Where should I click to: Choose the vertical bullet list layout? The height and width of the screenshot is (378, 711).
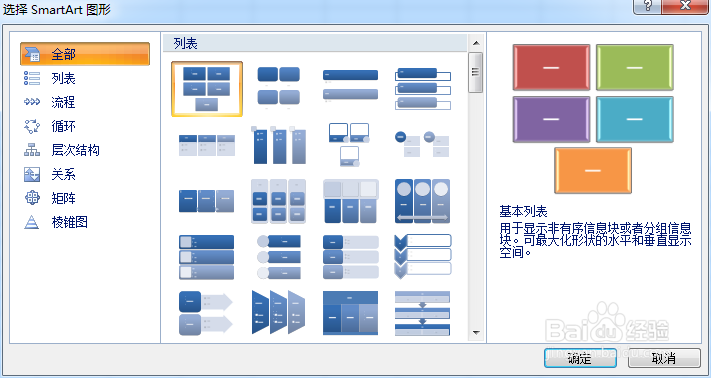[350, 86]
